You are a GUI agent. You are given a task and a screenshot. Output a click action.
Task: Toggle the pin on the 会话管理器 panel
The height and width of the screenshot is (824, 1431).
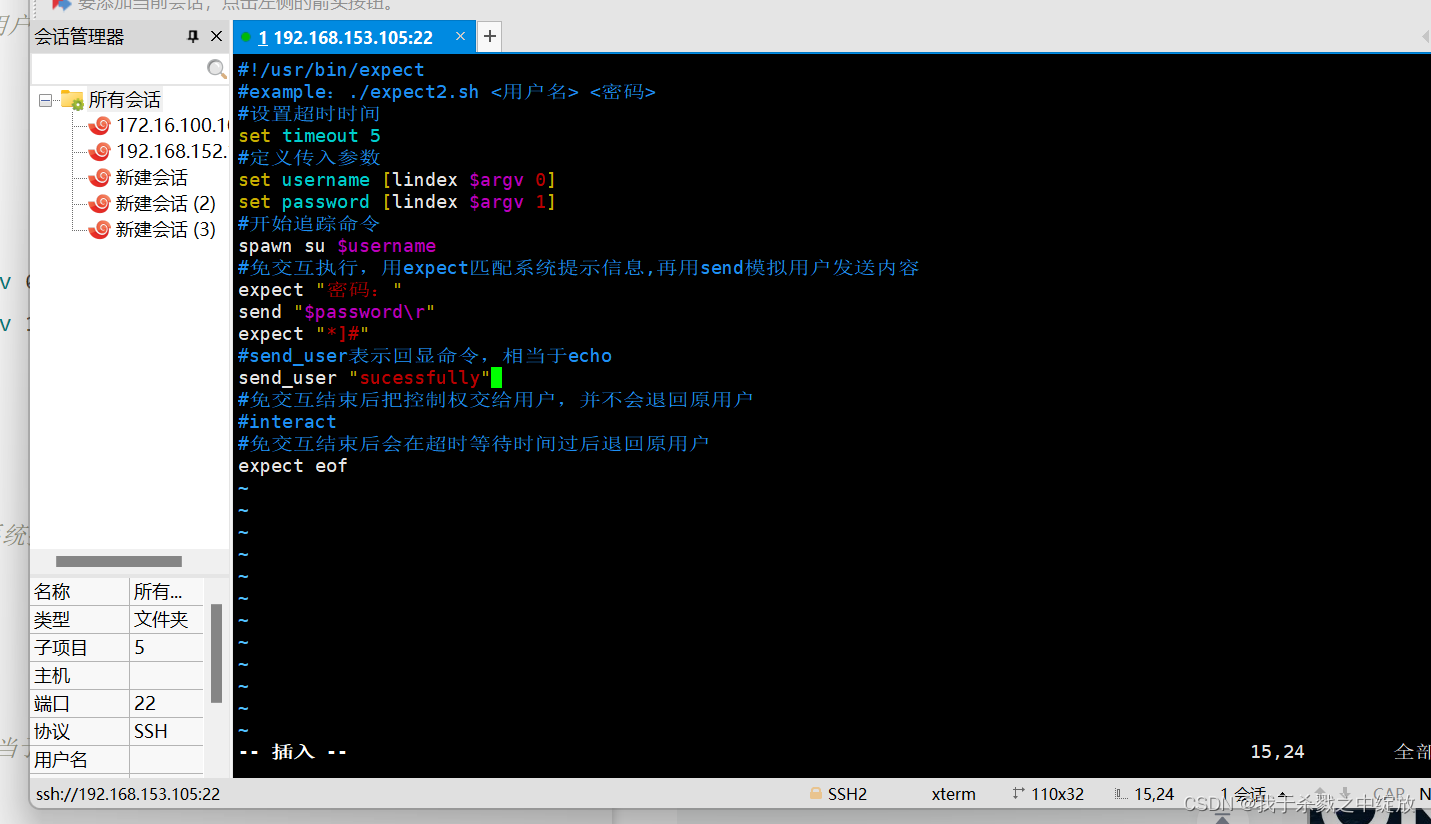193,36
